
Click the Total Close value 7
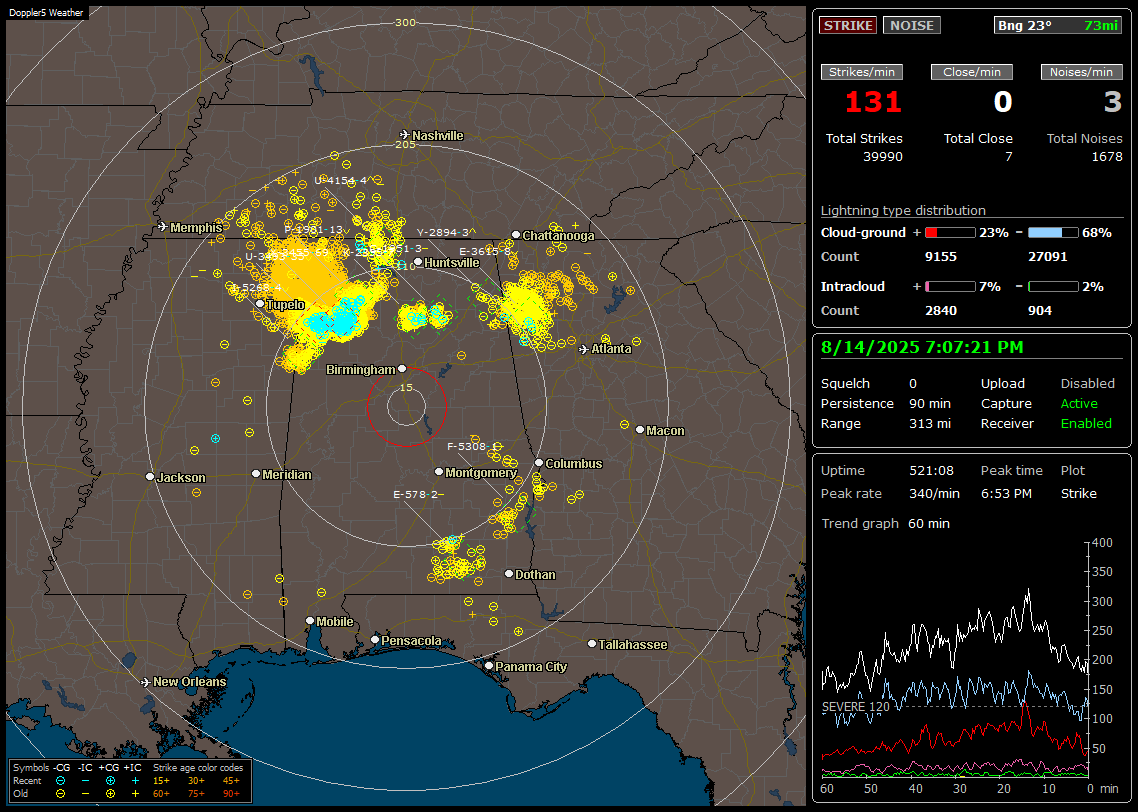(x=1009, y=157)
